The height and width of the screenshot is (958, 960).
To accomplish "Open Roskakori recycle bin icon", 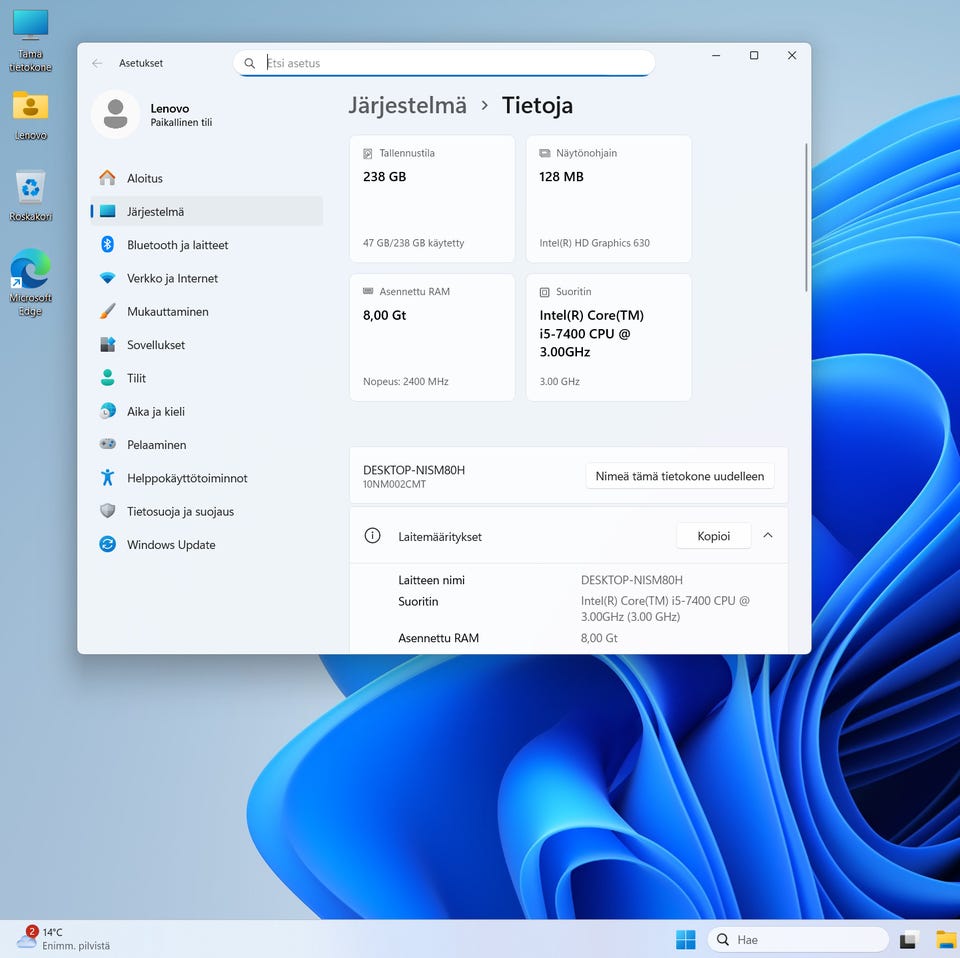I will pyautogui.click(x=31, y=196).
